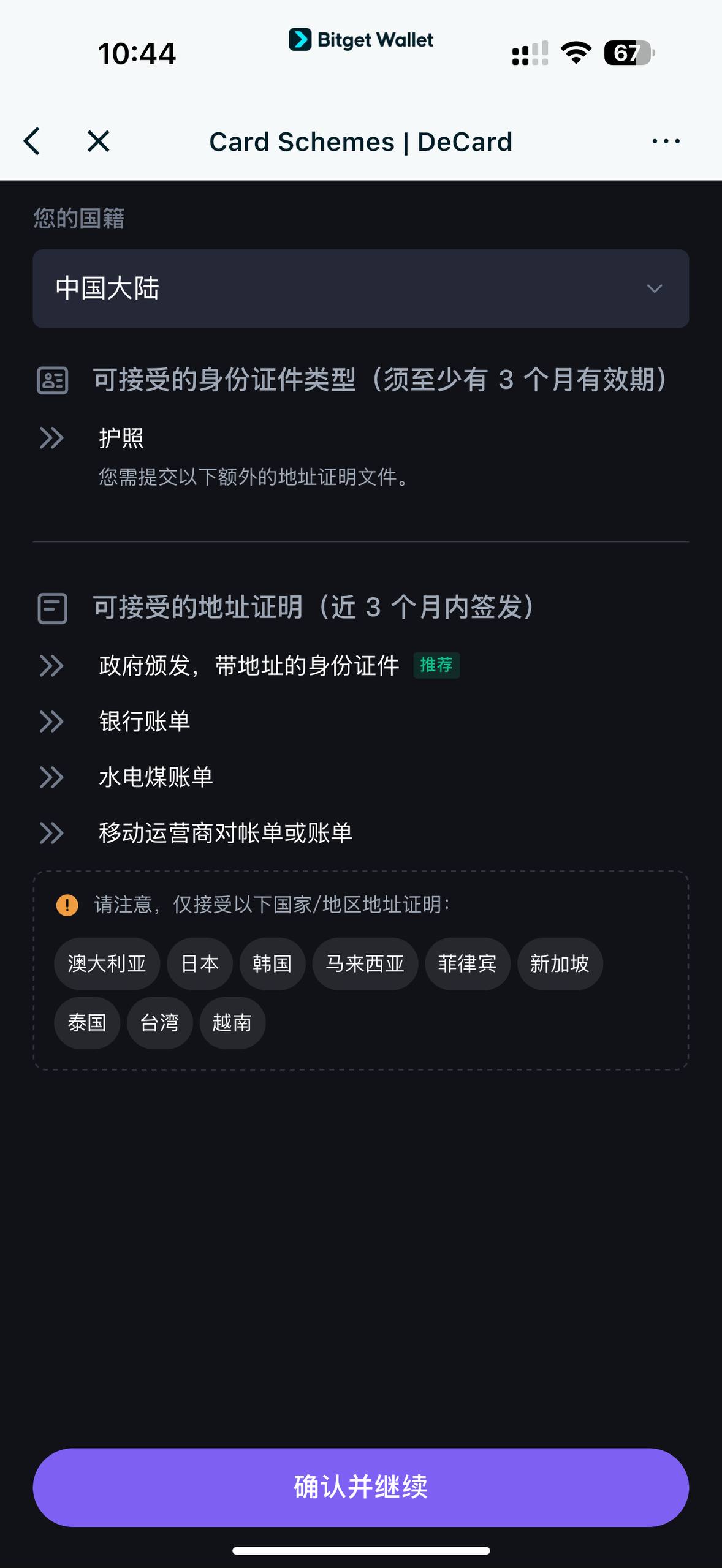Tap the 马来西亚 region chip
This screenshot has width=722, height=1568.
pos(365,964)
